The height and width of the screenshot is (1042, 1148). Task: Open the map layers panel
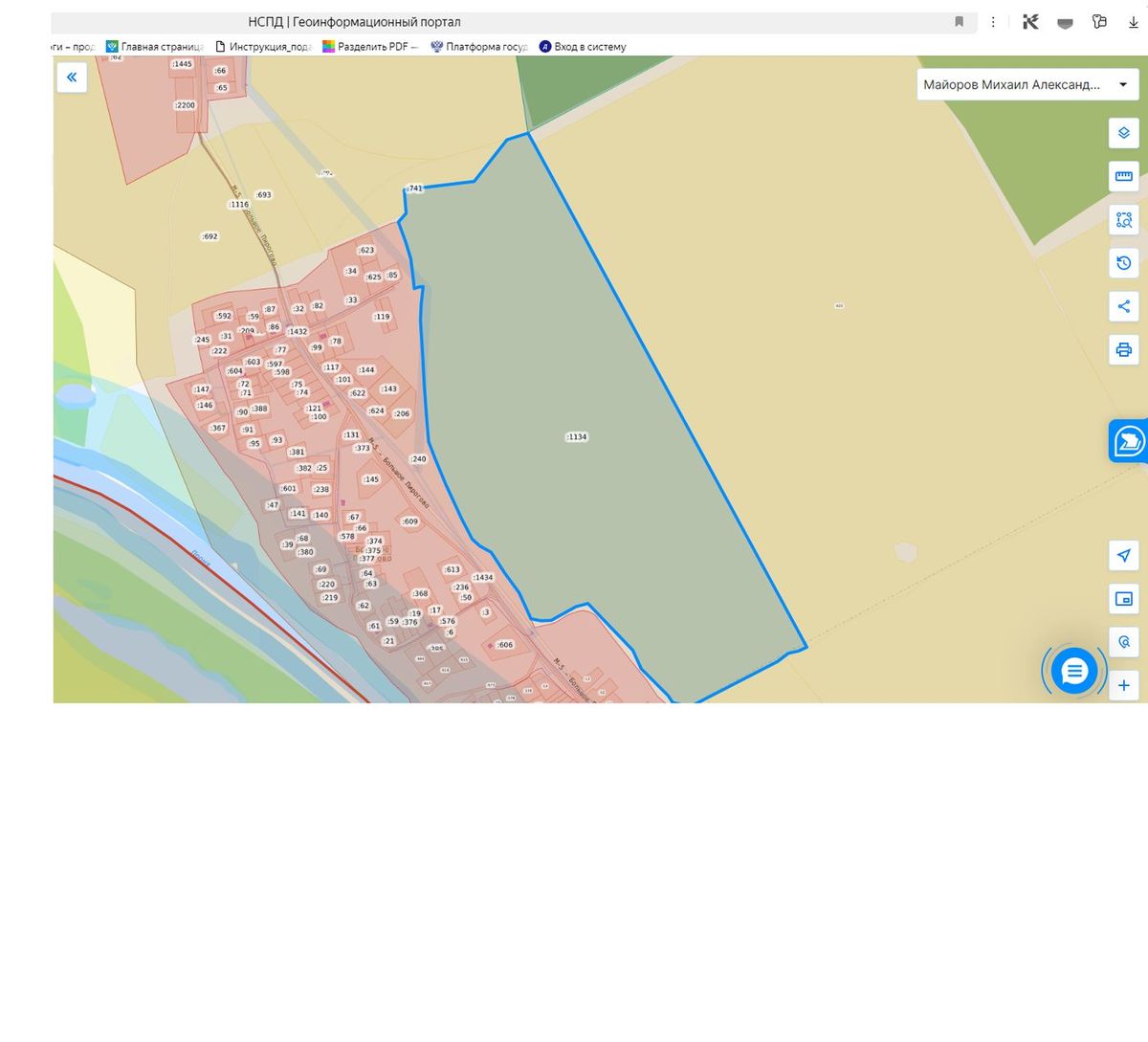coord(1124,133)
